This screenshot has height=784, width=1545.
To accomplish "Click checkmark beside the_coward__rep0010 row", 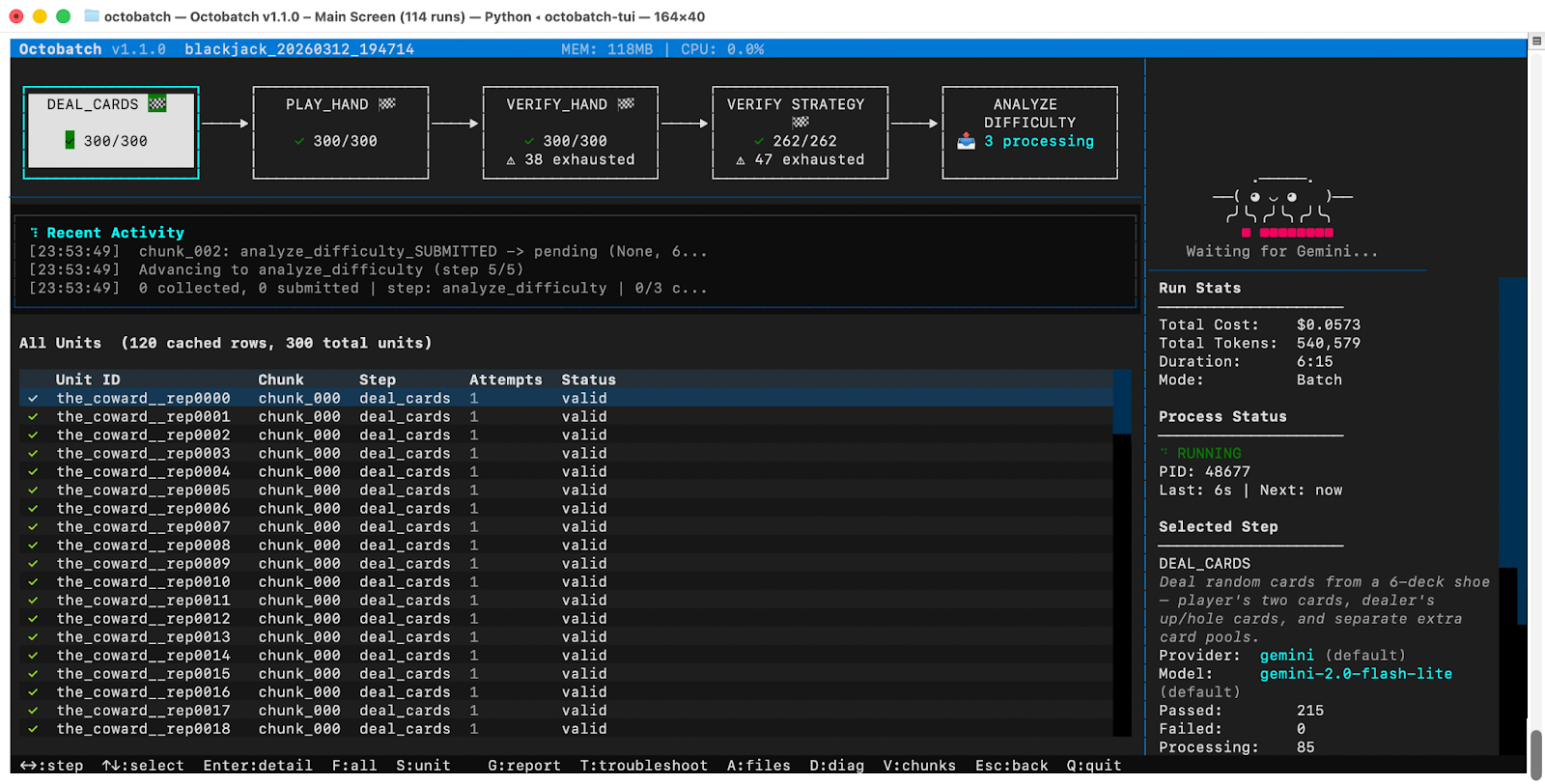I will (x=33, y=582).
